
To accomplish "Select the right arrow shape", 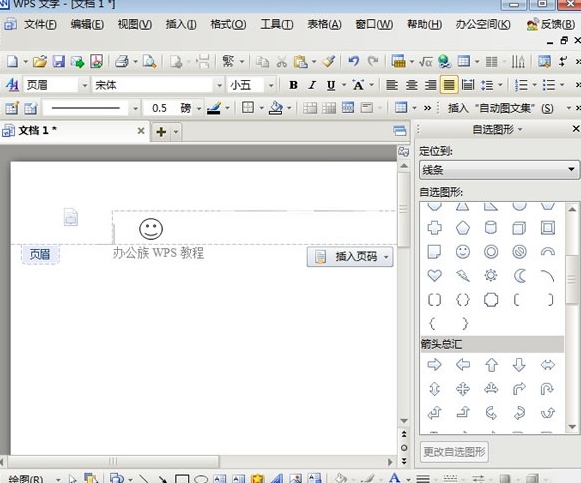I will [434, 365].
